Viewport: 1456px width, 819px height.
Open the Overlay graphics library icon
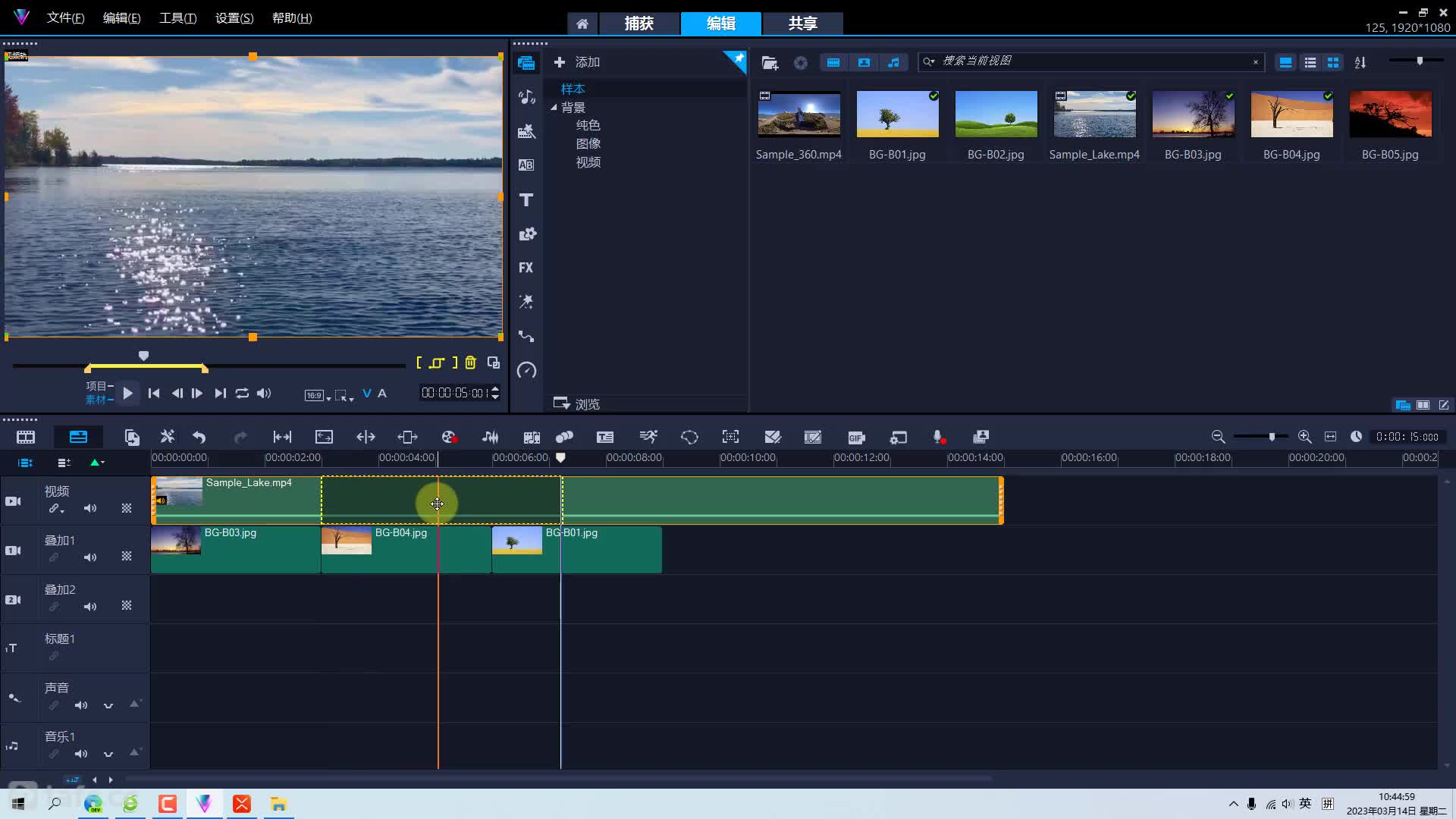[x=526, y=234]
